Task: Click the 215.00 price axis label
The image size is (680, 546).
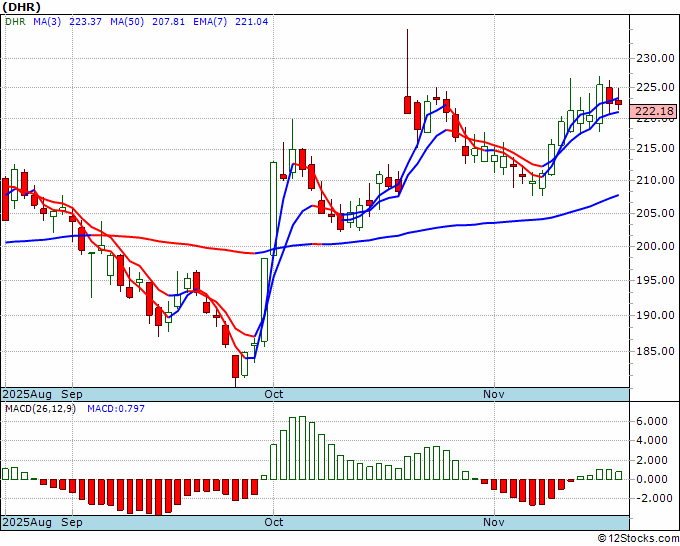Action: tap(655, 148)
